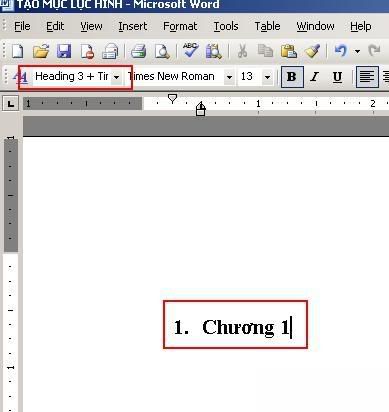Viewport: 389px width, 412px height.
Task: Save the document with the floppy disk icon
Action: pyautogui.click(x=64, y=52)
